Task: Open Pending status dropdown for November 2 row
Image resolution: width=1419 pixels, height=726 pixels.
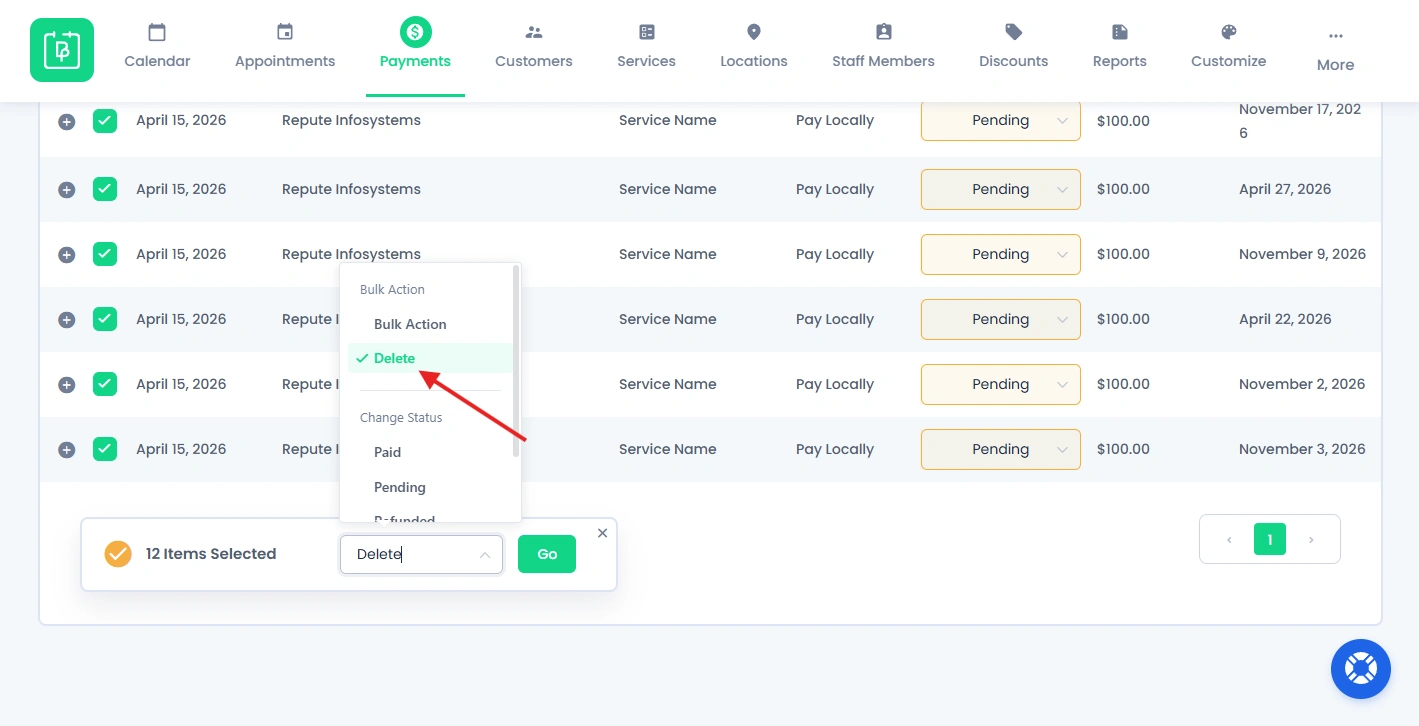Action: [x=1001, y=384]
